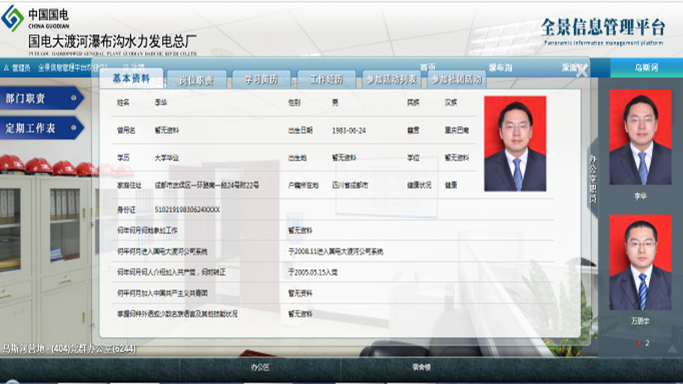Image resolution: width=683 pixels, height=384 pixels.
Task: Click 办公区 in the bottom bar
Action: pyautogui.click(x=260, y=367)
